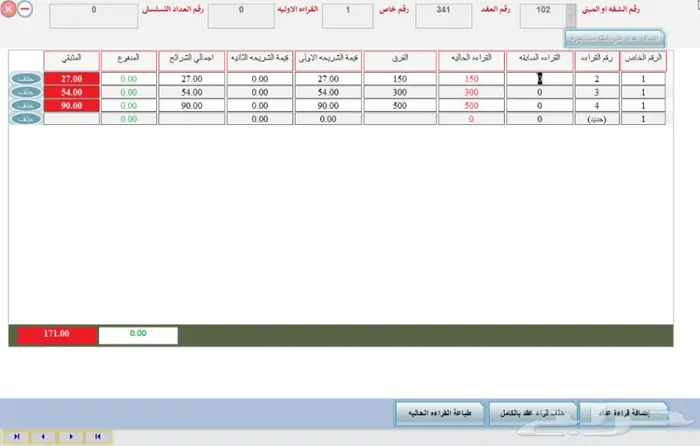This screenshot has width=700, height=446.
Task: Click the red total remaining 171.00 box
Action: coord(57,335)
